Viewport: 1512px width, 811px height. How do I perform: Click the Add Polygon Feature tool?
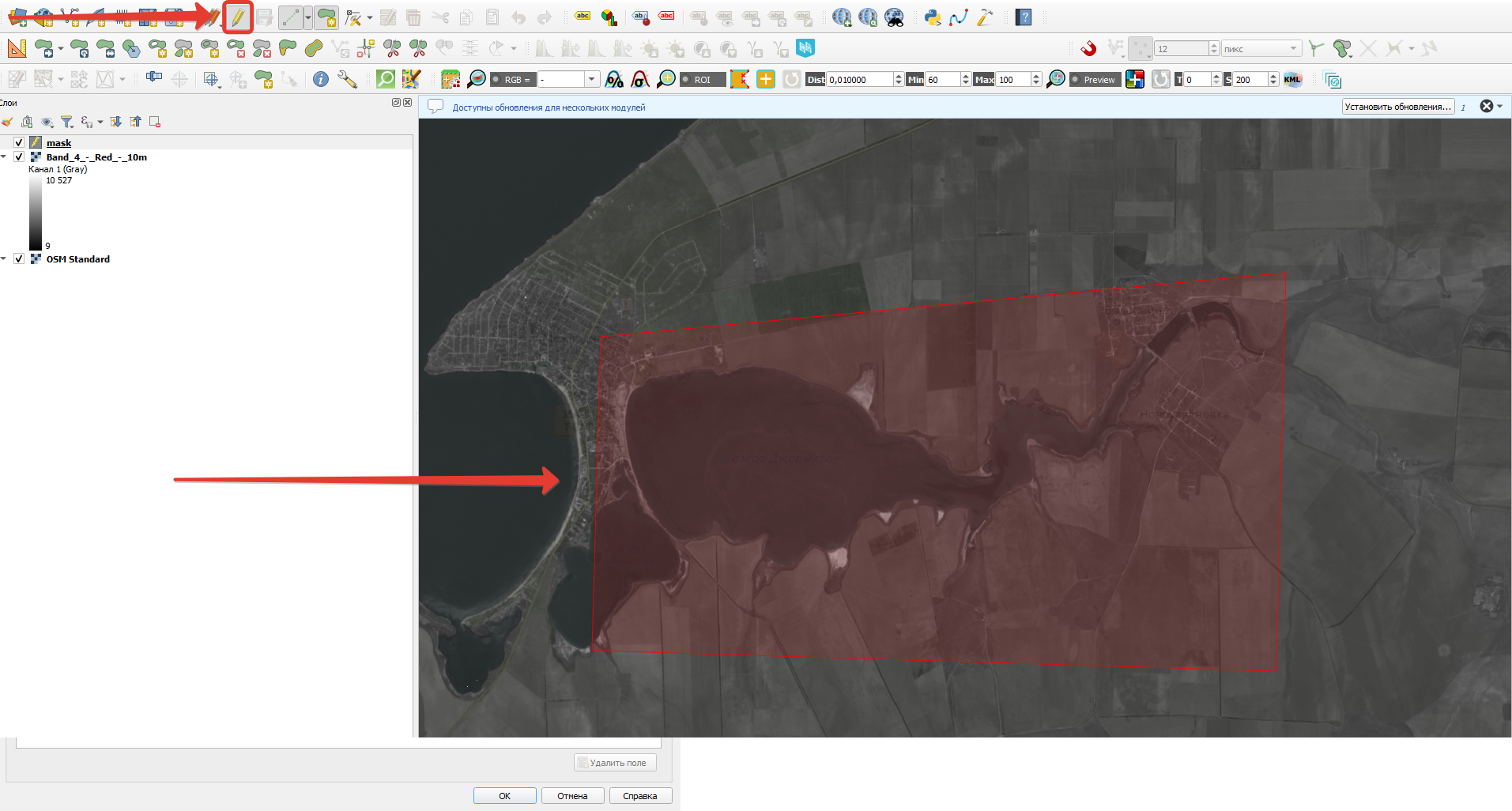click(326, 17)
